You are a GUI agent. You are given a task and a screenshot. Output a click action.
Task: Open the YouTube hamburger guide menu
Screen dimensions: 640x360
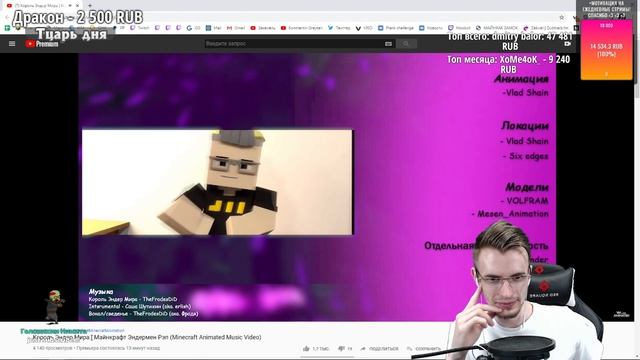[x=12, y=44]
